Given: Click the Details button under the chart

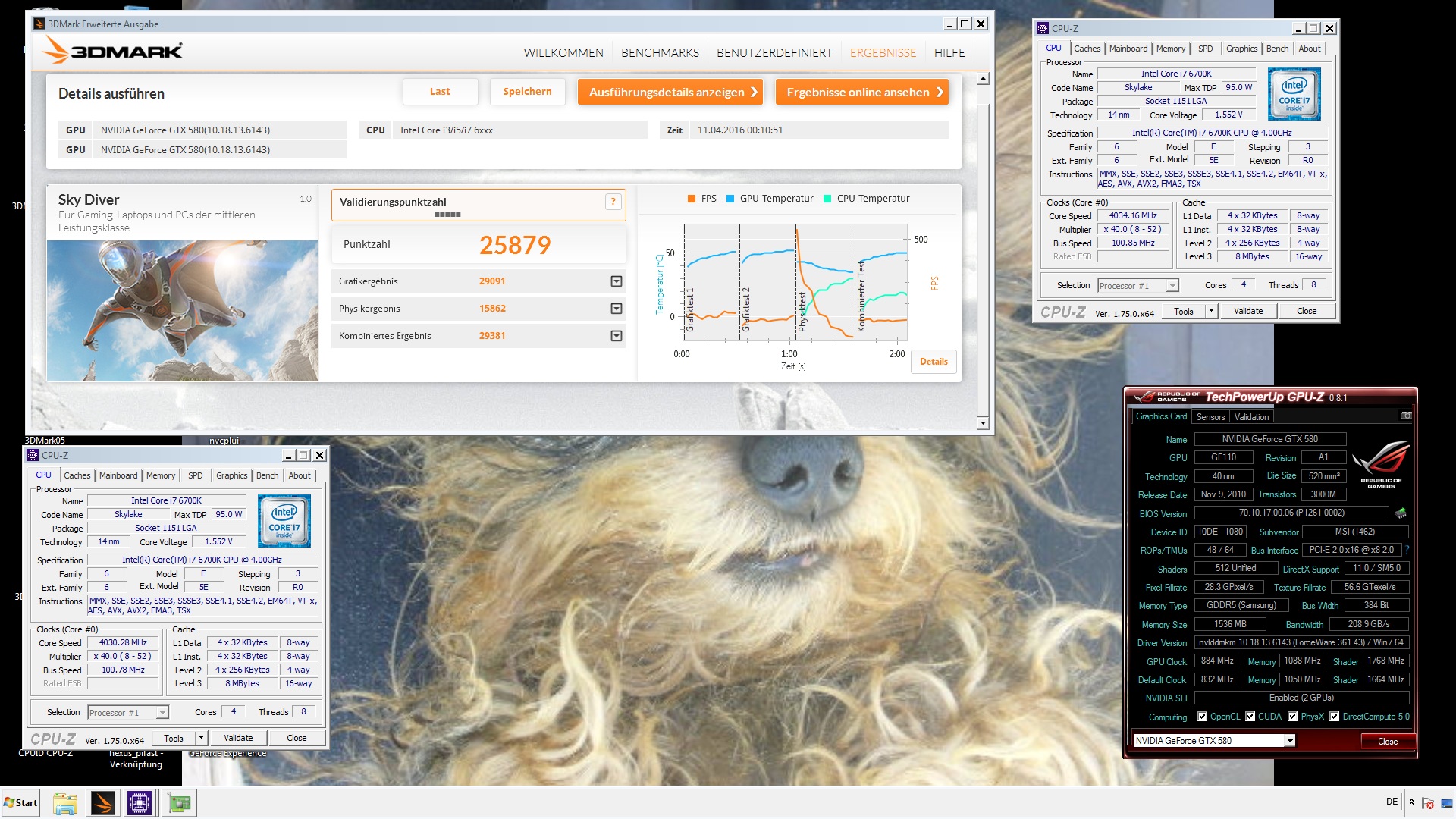Looking at the screenshot, I should tap(934, 362).
